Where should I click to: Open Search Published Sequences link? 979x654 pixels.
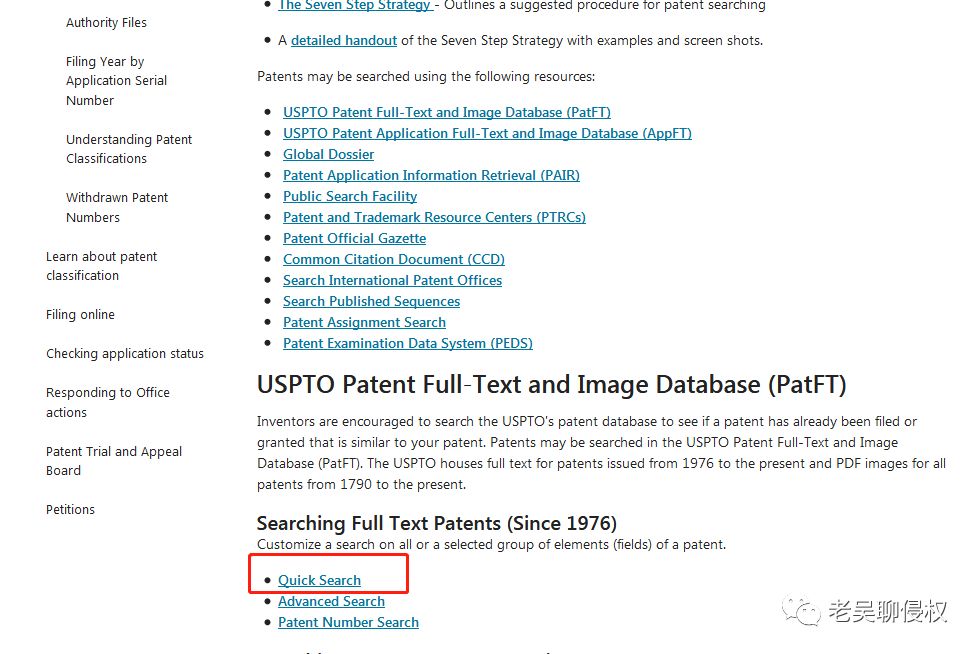pyautogui.click(x=371, y=301)
